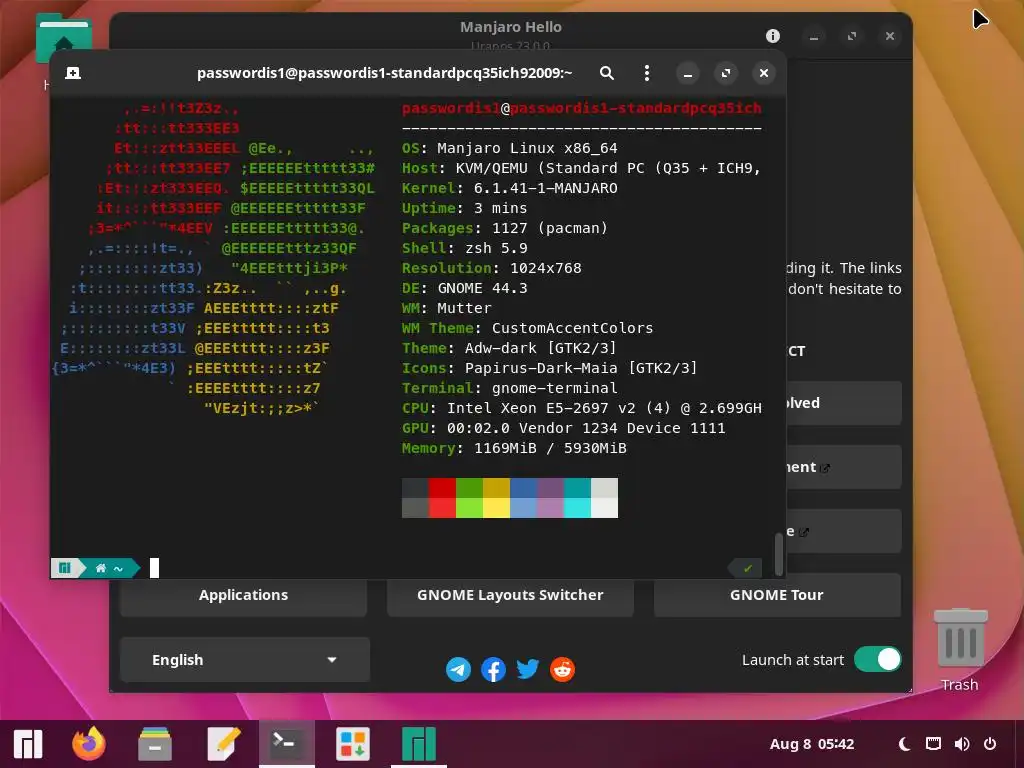This screenshot has height=768, width=1024.
Task: Open new tab in terminal
Action: 73,73
